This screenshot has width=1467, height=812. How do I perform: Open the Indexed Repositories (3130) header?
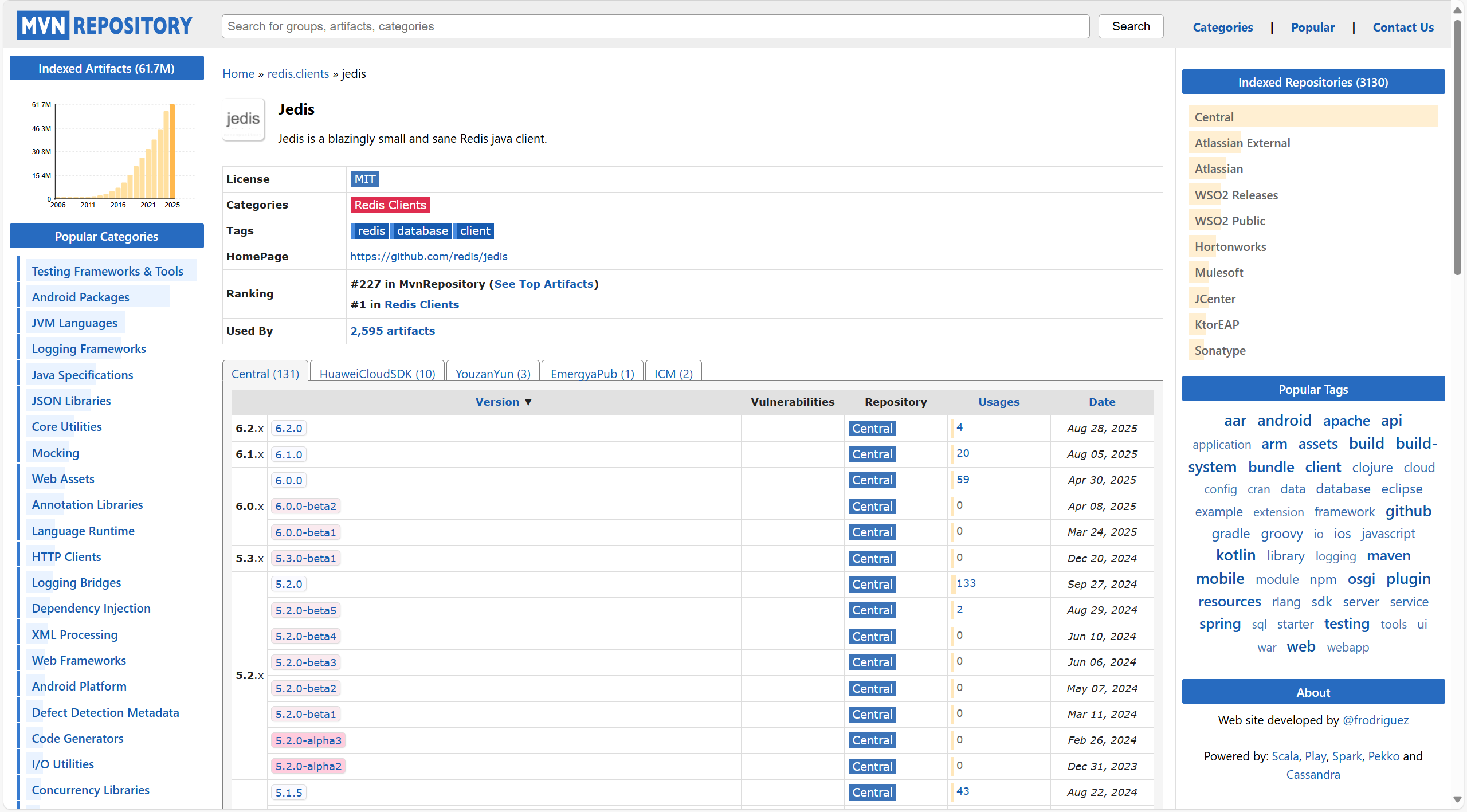click(1313, 83)
